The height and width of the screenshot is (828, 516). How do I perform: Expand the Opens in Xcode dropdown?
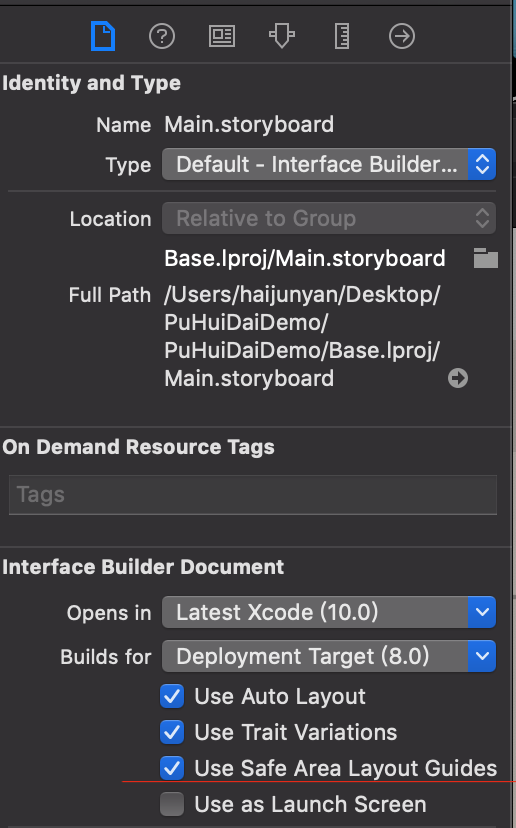click(329, 612)
